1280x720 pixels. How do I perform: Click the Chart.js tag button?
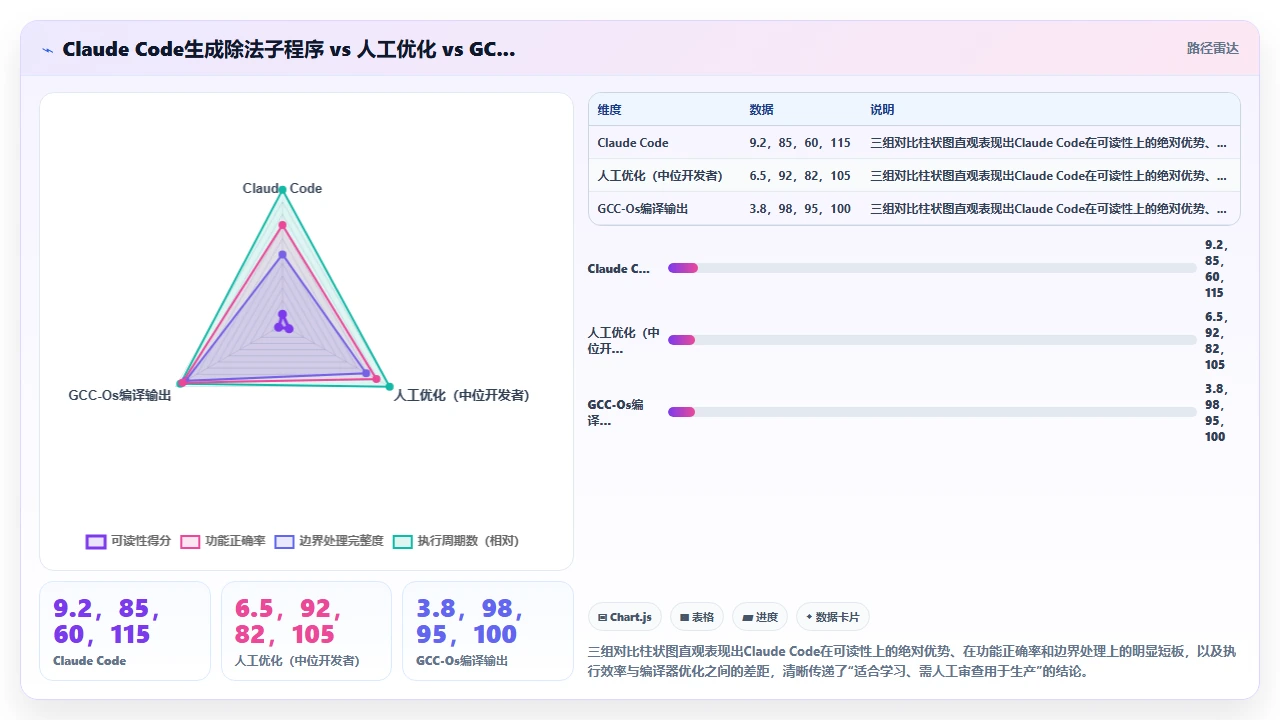pyautogui.click(x=624, y=617)
